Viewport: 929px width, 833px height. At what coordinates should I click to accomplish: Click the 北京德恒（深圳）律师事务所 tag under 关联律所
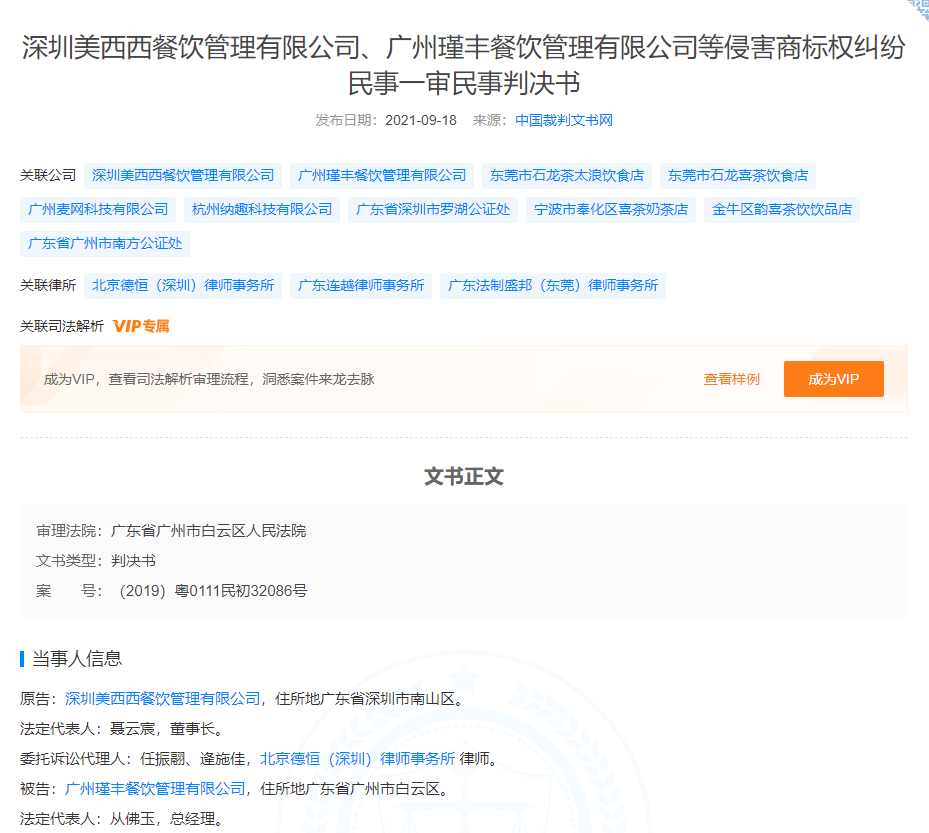click(183, 286)
